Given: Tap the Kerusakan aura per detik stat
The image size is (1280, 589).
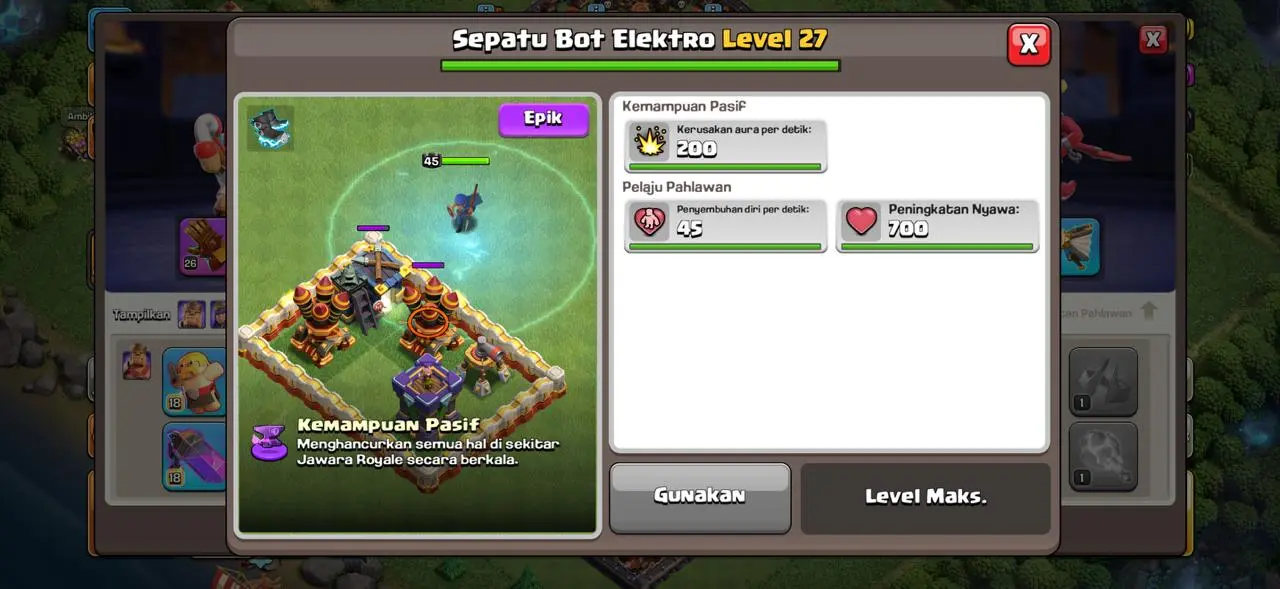Looking at the screenshot, I should pos(726,146).
